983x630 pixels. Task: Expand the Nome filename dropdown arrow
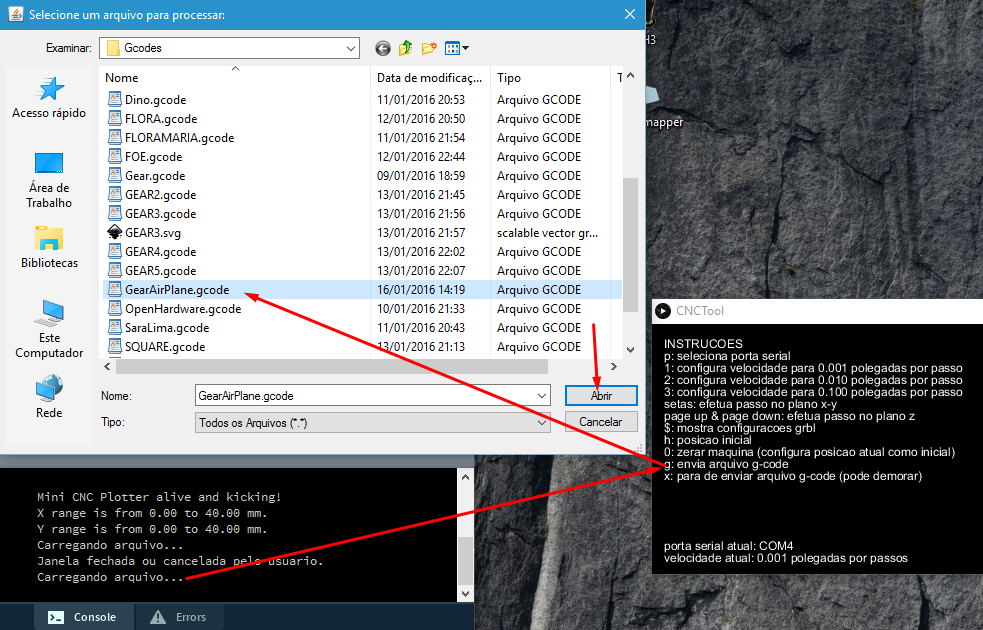[542, 396]
